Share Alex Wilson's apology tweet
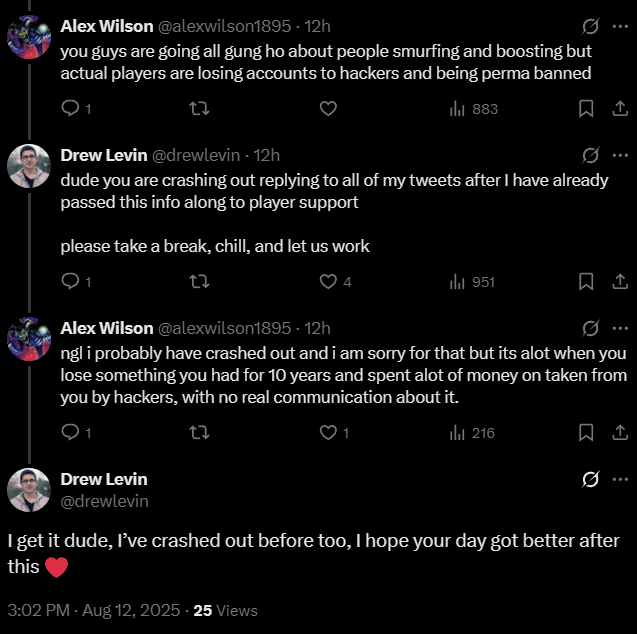 click(x=619, y=433)
